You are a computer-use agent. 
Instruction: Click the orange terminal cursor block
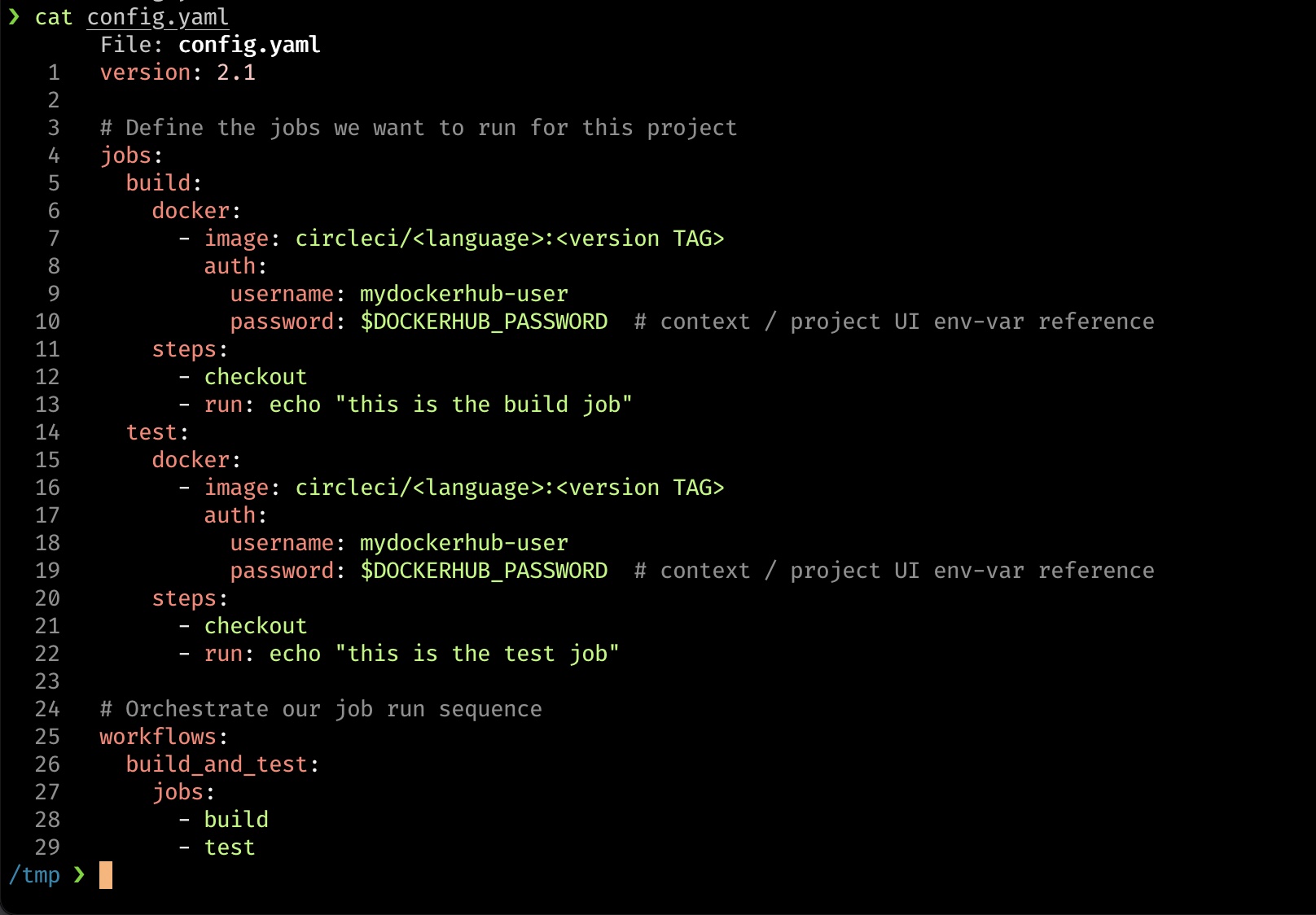click(x=106, y=875)
